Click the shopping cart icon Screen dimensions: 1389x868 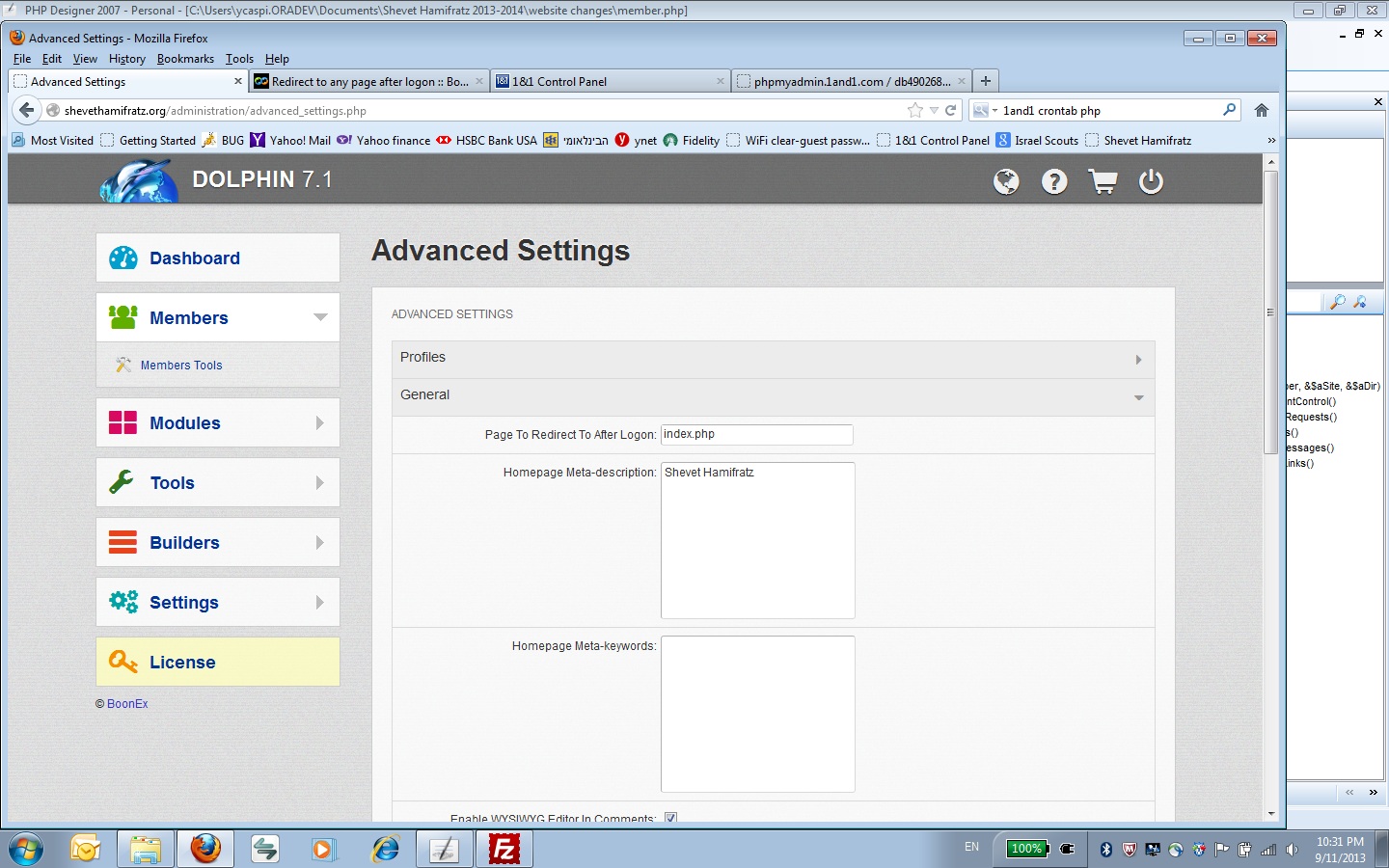(x=1103, y=181)
